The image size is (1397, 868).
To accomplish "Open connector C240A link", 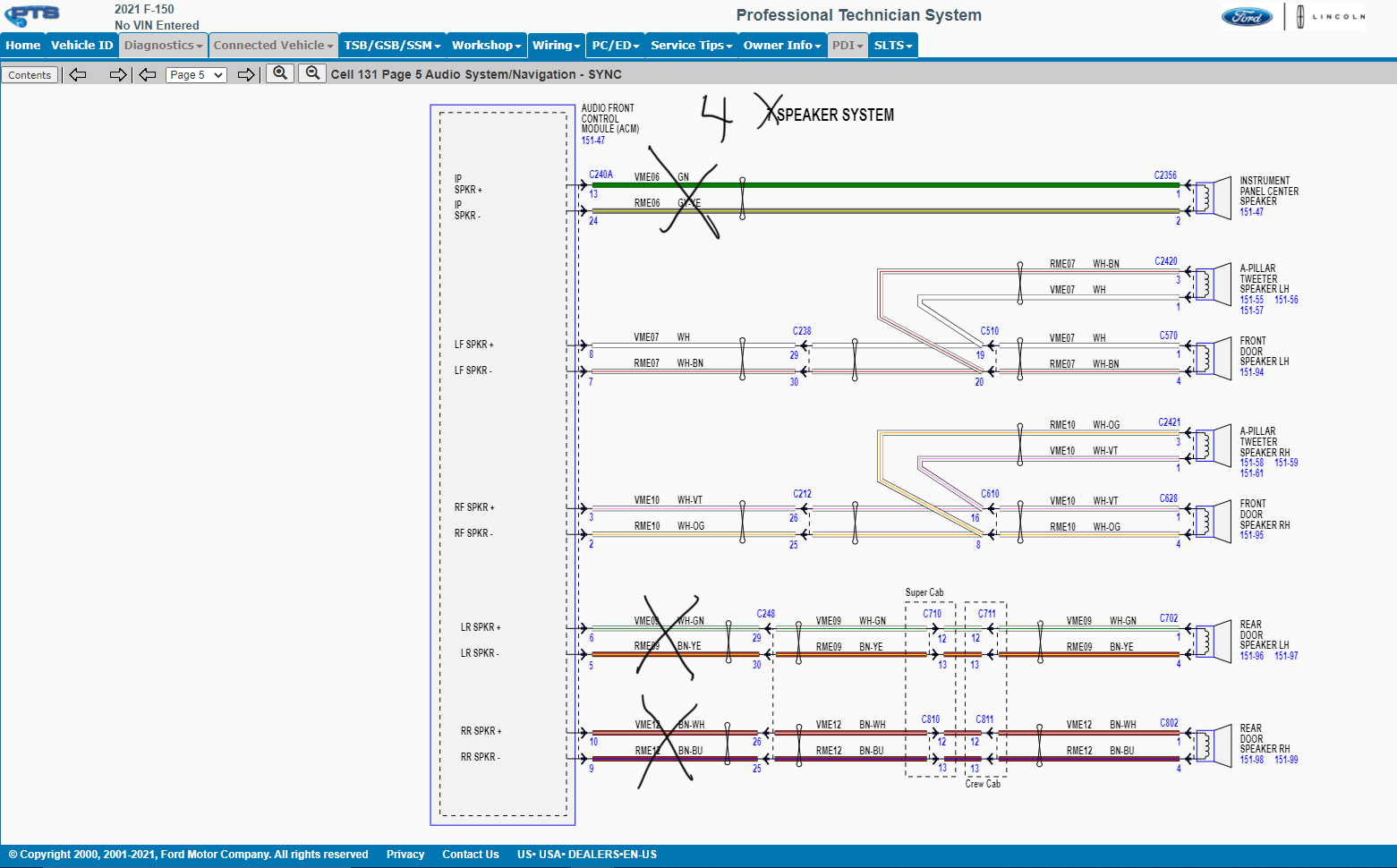I will tap(601, 174).
